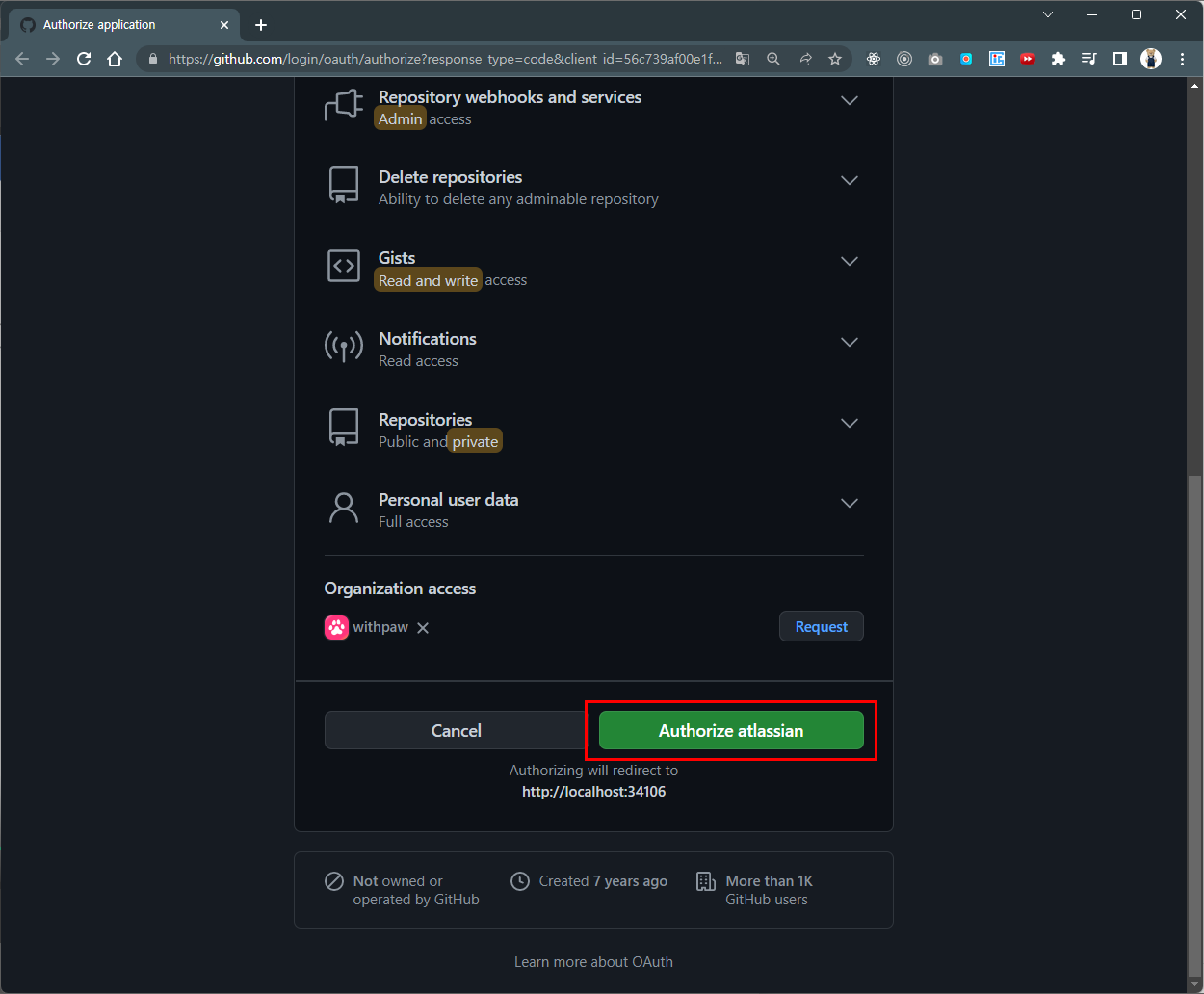The image size is (1204, 994).
Task: Click the zoom magnifier icon in address bar
Action: click(x=773, y=59)
